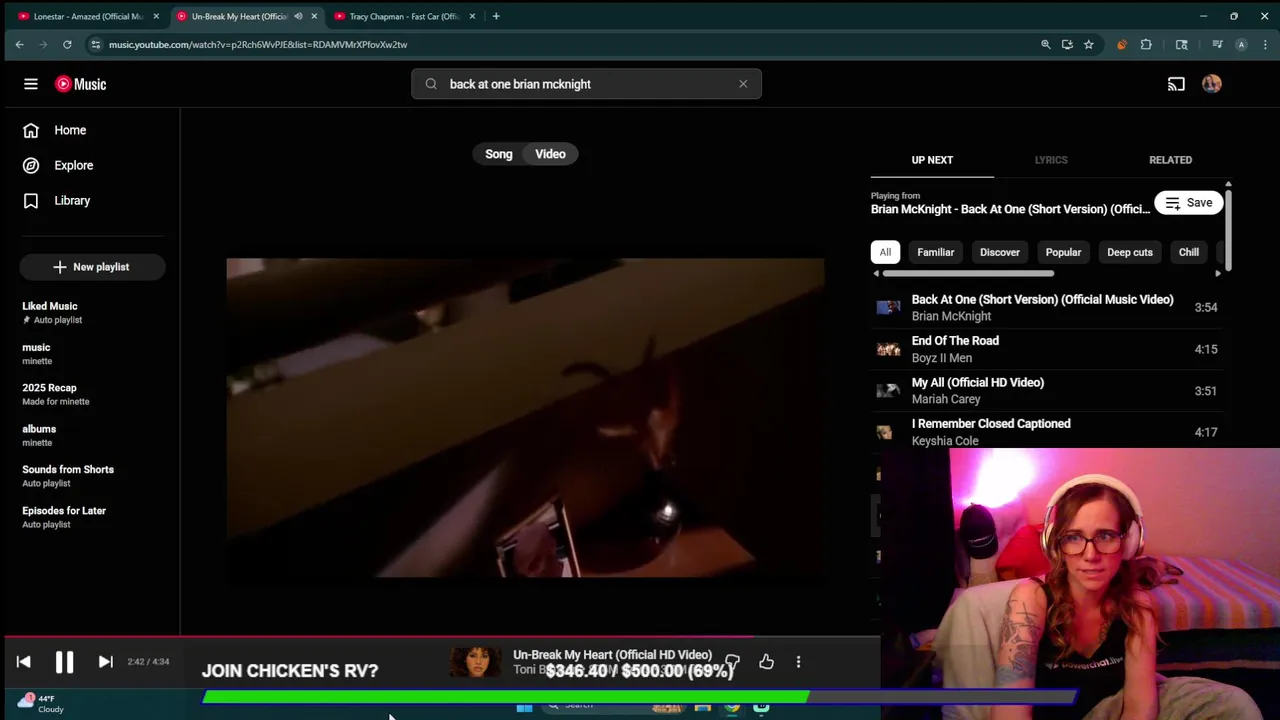
Task: Play Back At One in queue
Action: point(1046,307)
